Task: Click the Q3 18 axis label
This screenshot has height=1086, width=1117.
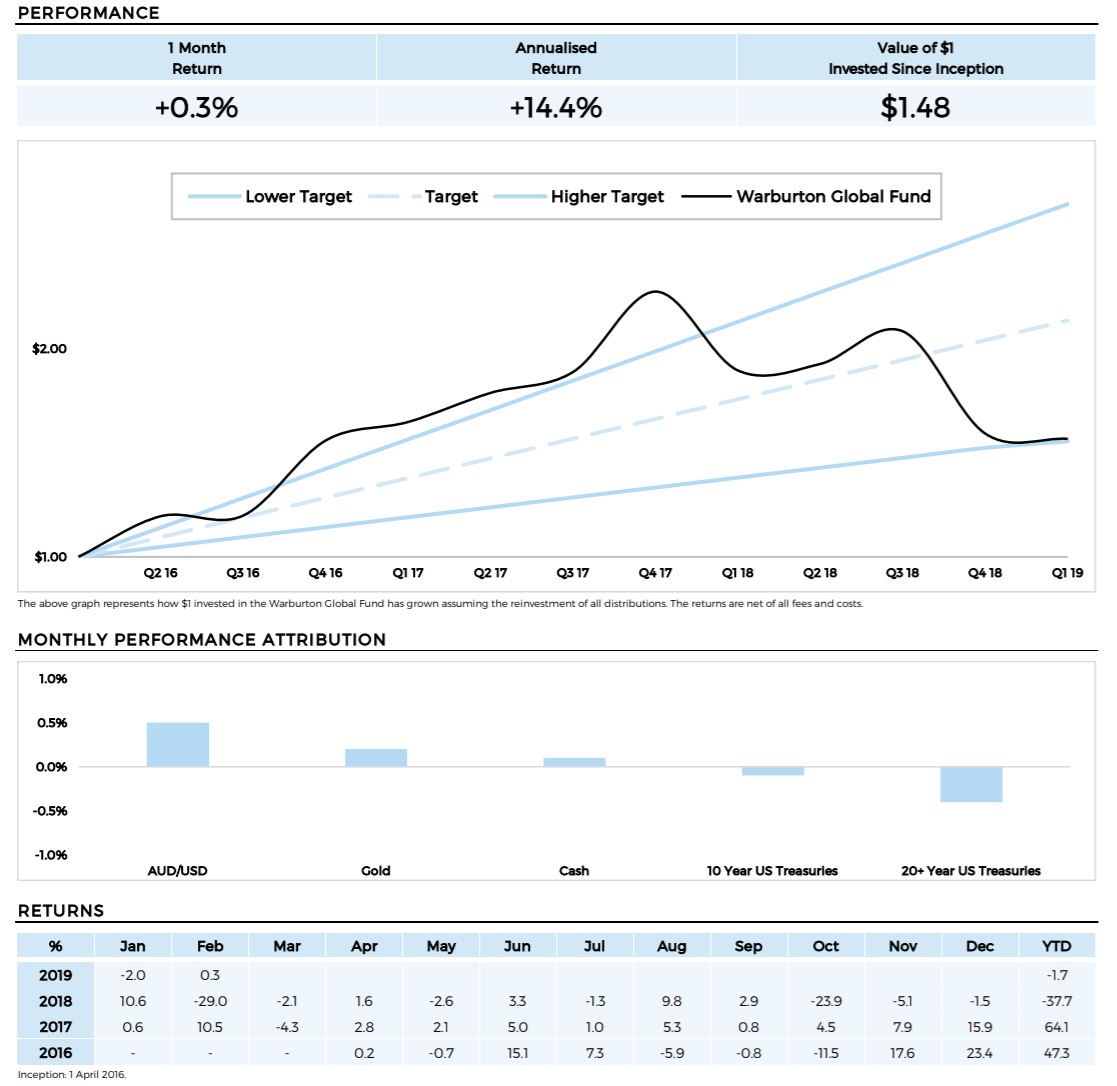Action: coord(903,573)
